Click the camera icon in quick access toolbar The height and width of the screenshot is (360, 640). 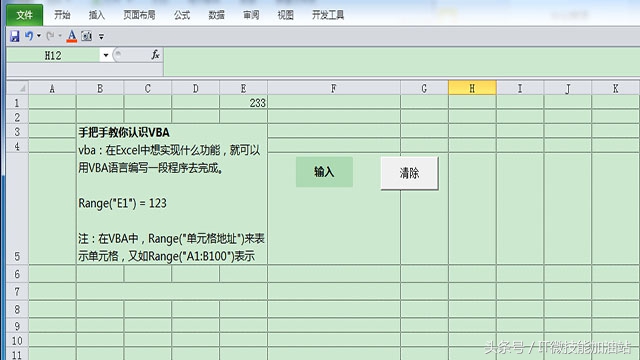point(87,36)
